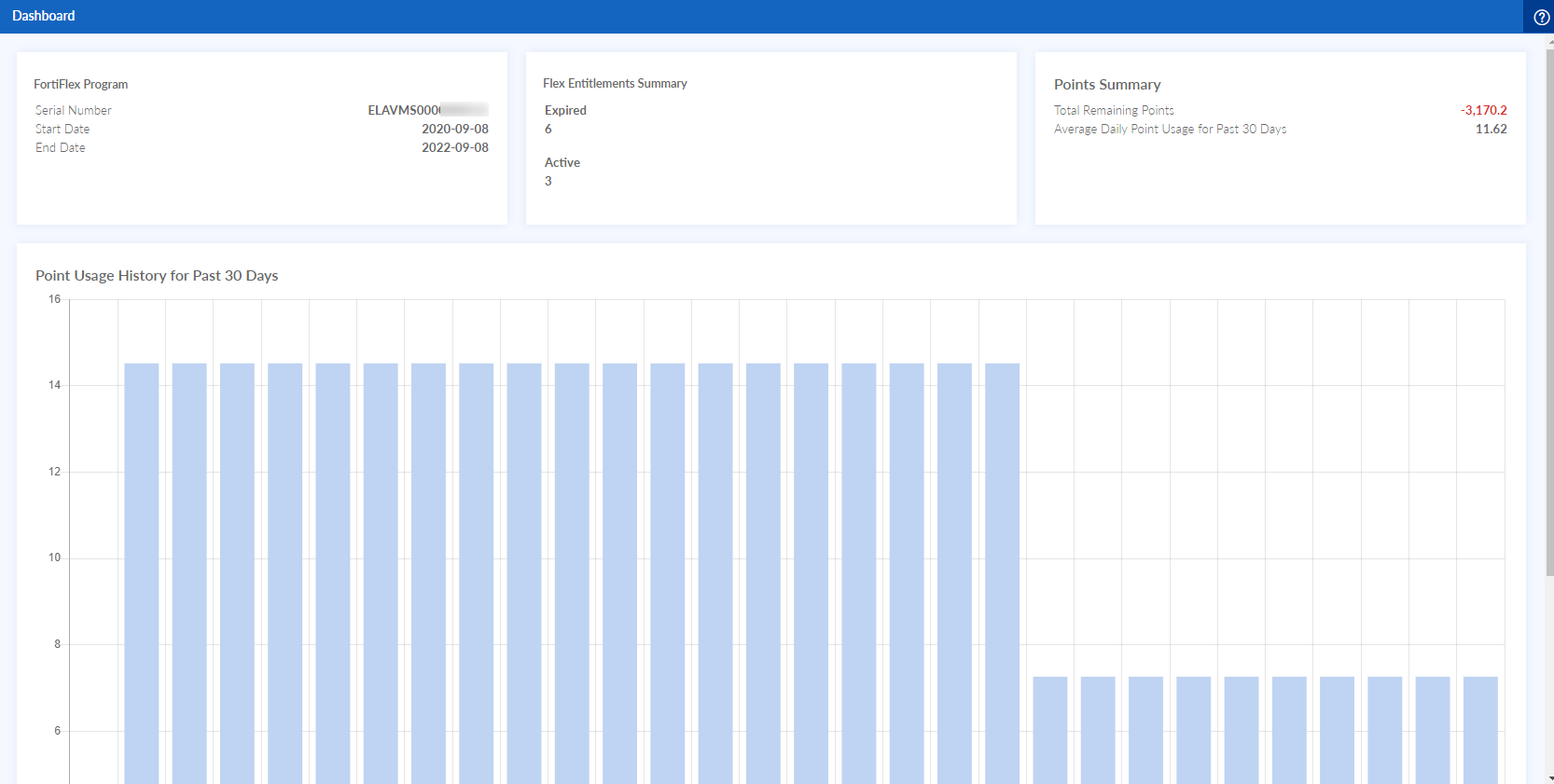Viewport: 1554px width, 784px height.
Task: Click the vertical scrollbar thumb
Action: (x=1549, y=308)
